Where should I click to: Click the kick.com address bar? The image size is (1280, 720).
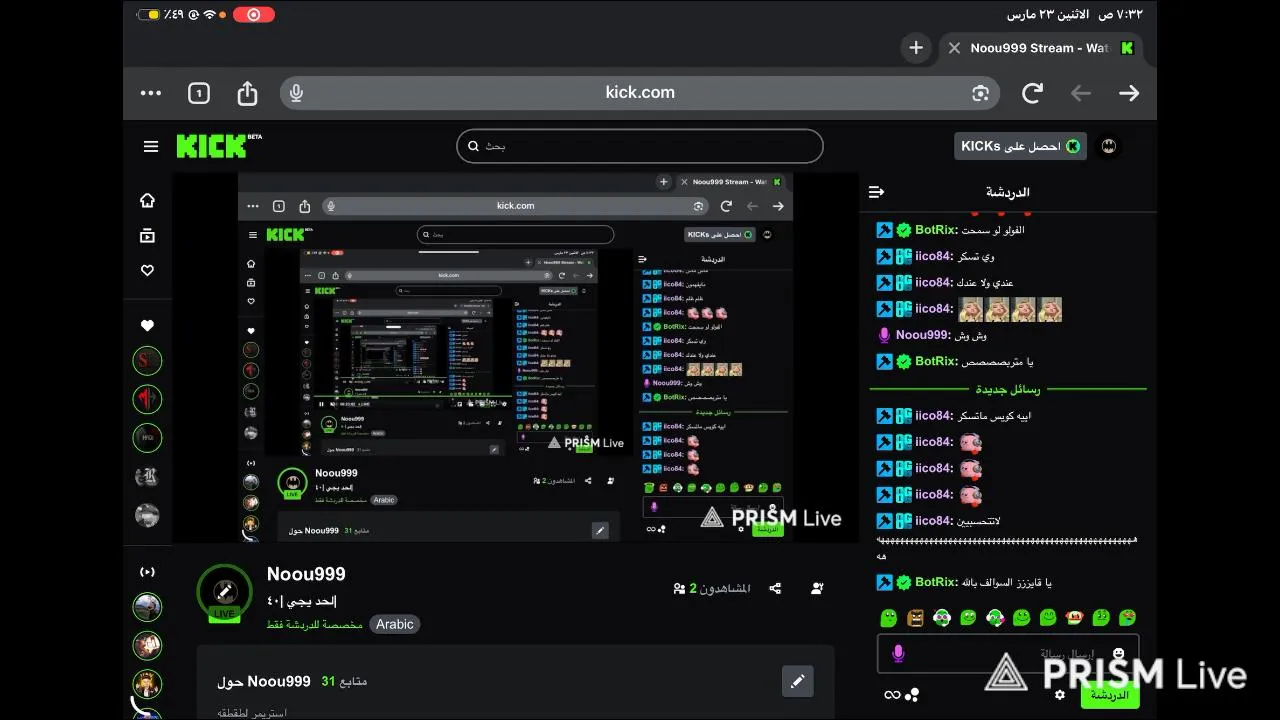click(640, 92)
